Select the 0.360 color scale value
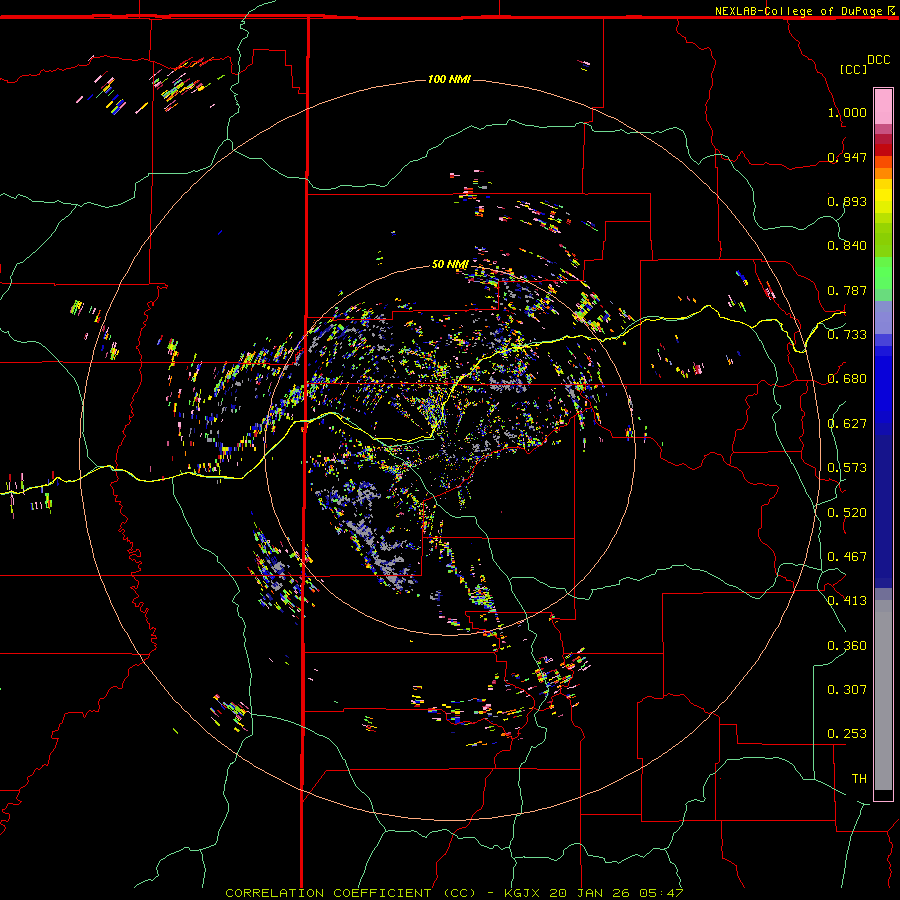The height and width of the screenshot is (900, 900). coord(847,646)
